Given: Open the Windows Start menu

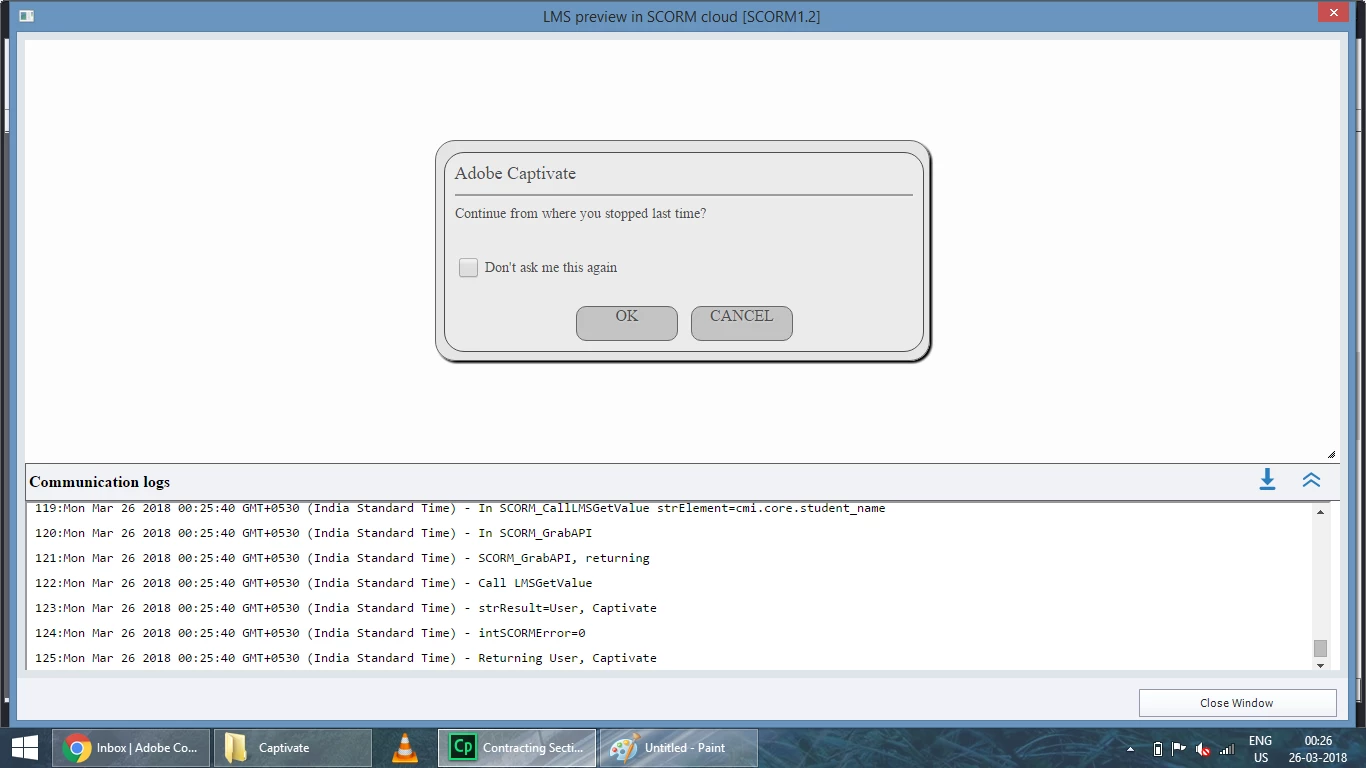Looking at the screenshot, I should tap(24, 748).
